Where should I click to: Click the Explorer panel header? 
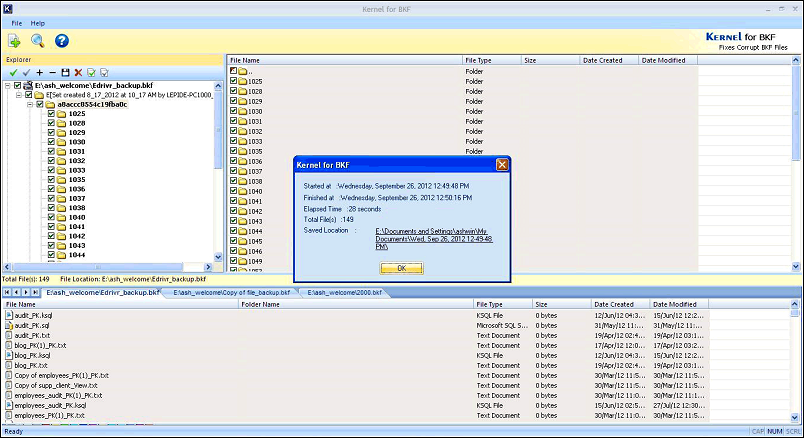113,59
